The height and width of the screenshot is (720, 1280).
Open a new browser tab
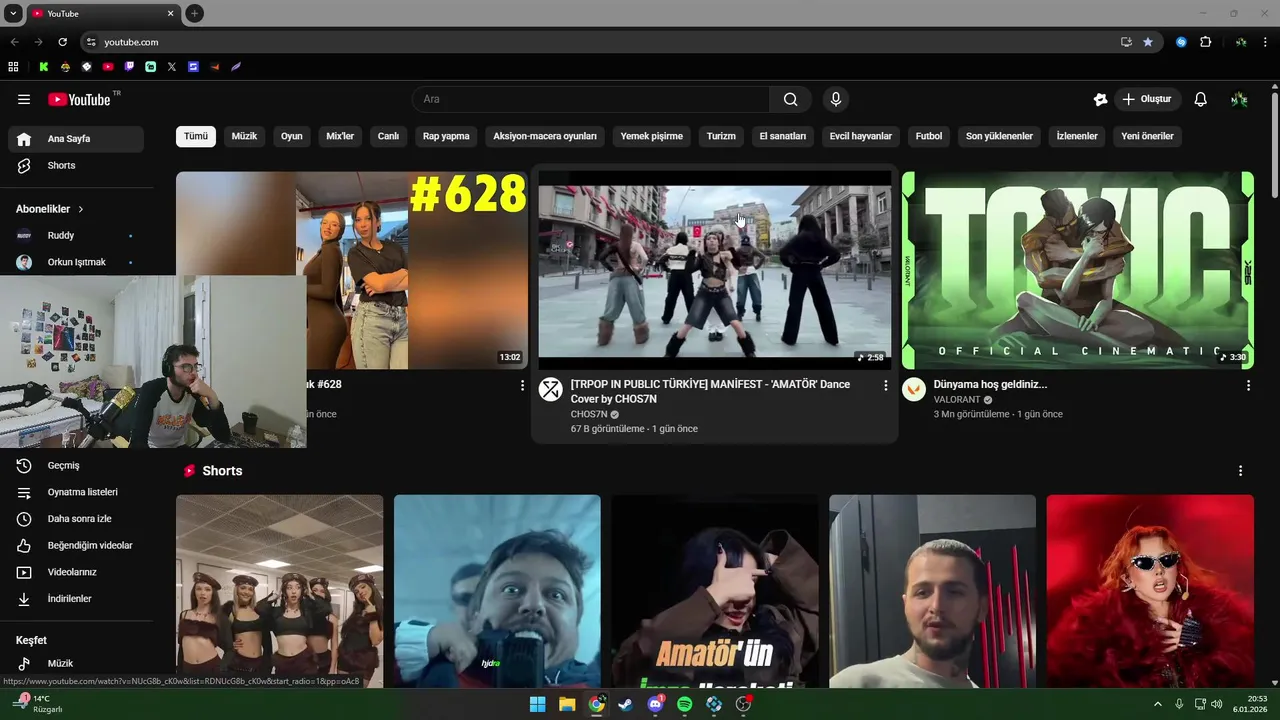pyautogui.click(x=195, y=13)
